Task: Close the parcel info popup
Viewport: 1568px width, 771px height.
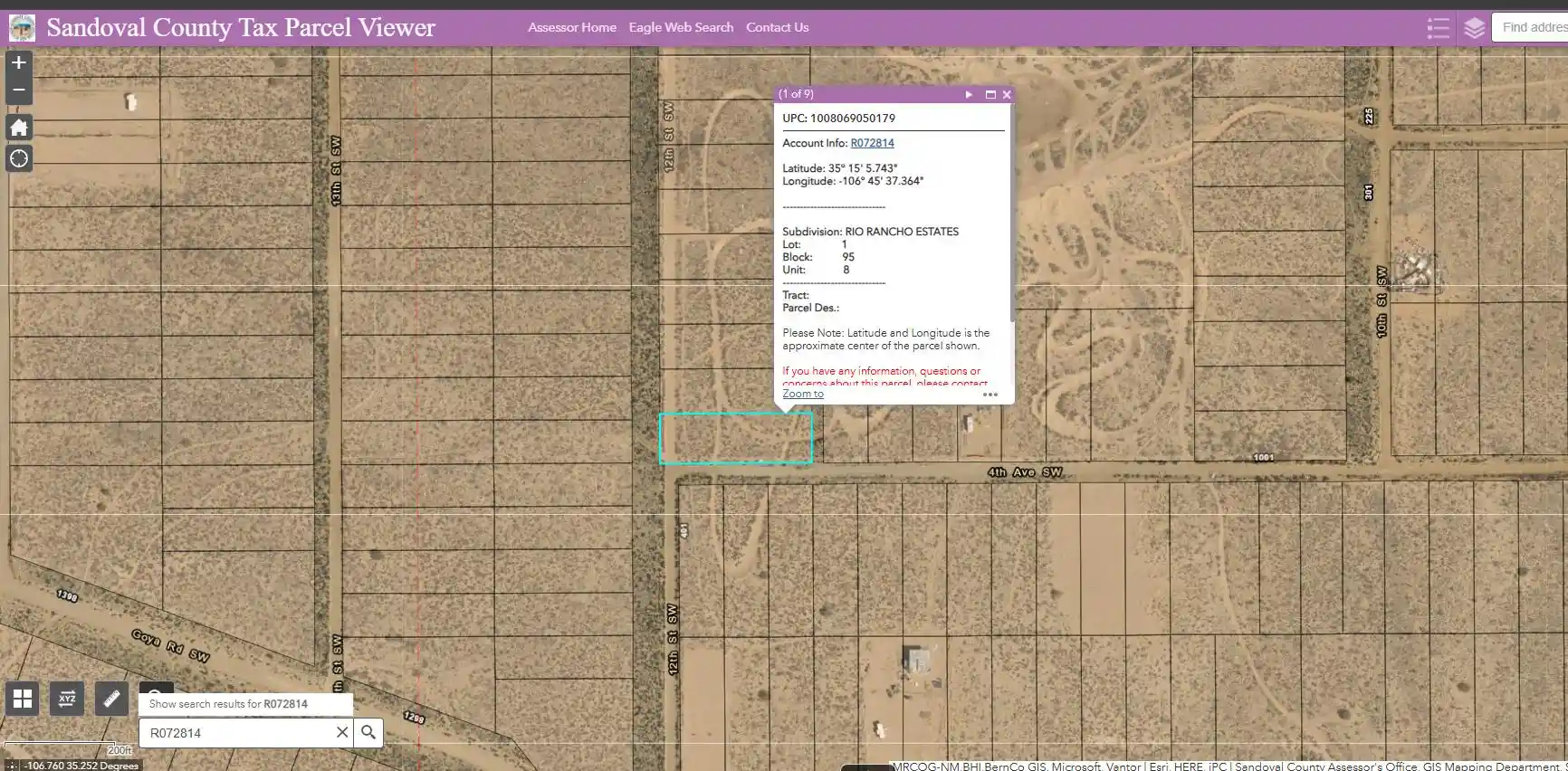Action: tap(1007, 94)
